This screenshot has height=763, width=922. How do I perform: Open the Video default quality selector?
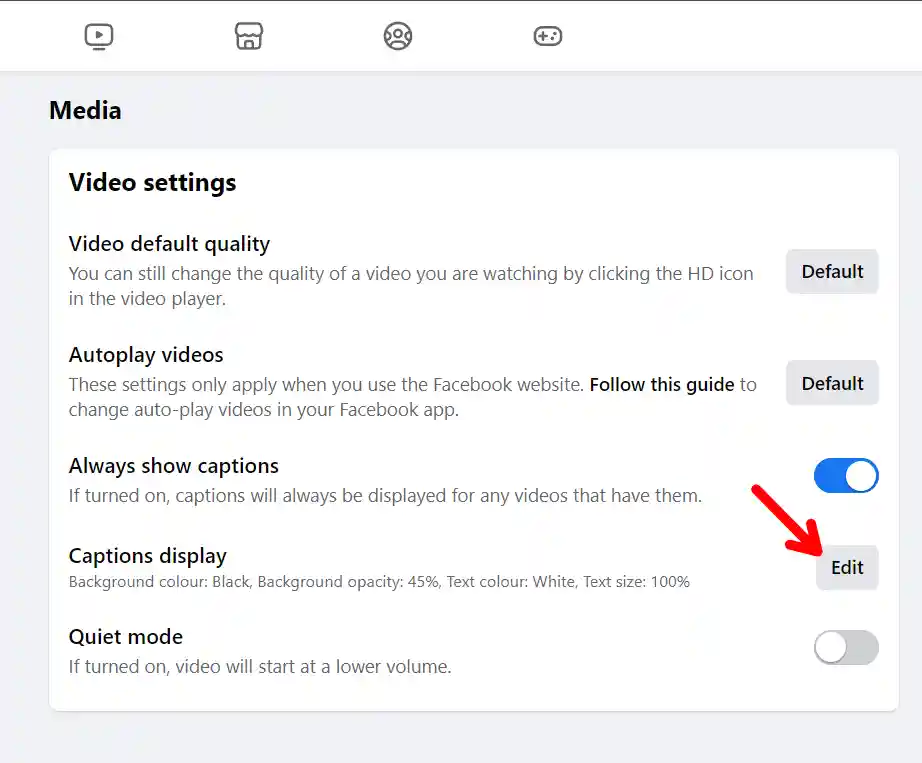[x=832, y=271]
